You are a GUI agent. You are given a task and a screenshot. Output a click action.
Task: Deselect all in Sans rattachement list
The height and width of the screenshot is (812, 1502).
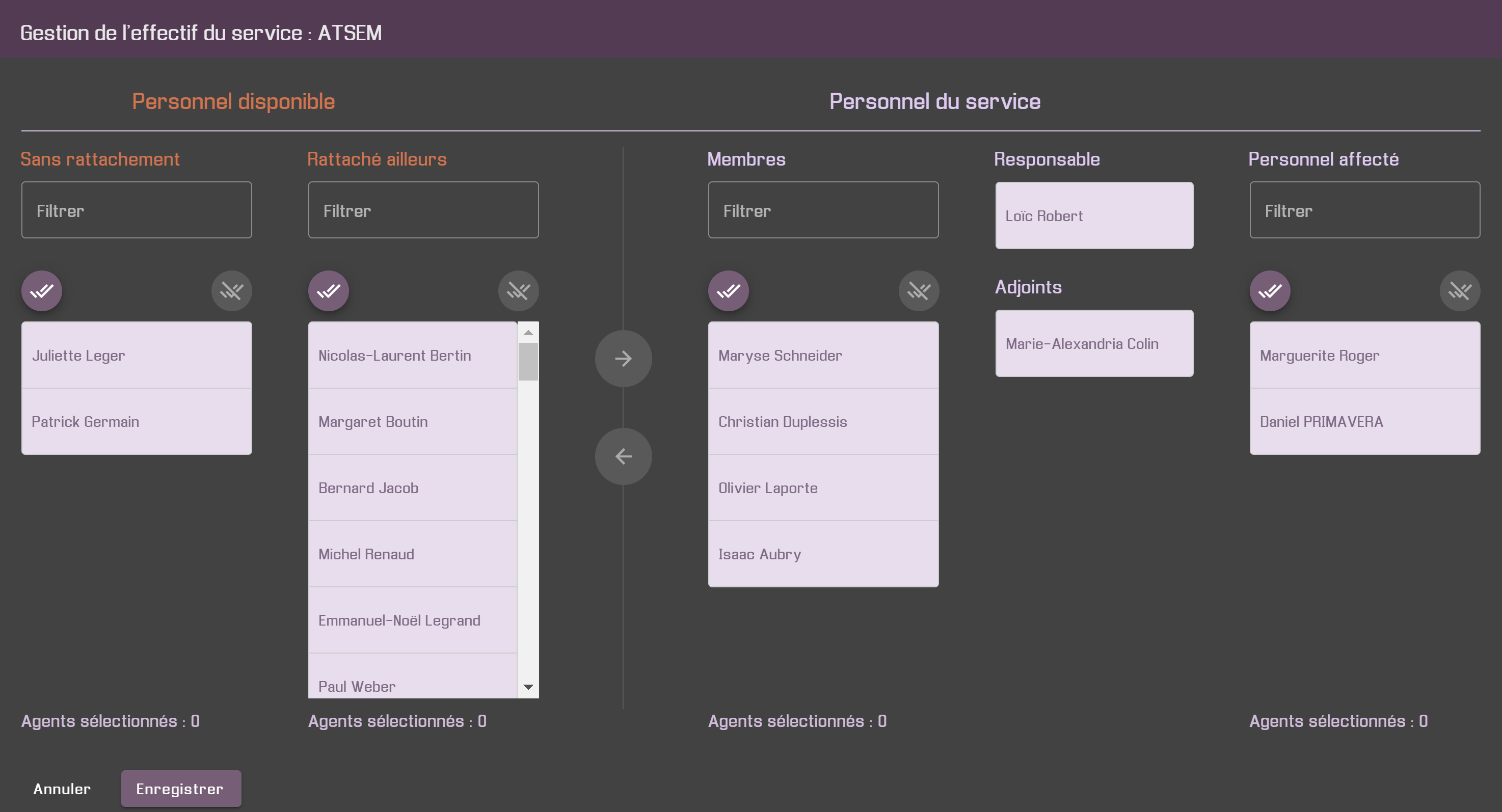tap(231, 290)
